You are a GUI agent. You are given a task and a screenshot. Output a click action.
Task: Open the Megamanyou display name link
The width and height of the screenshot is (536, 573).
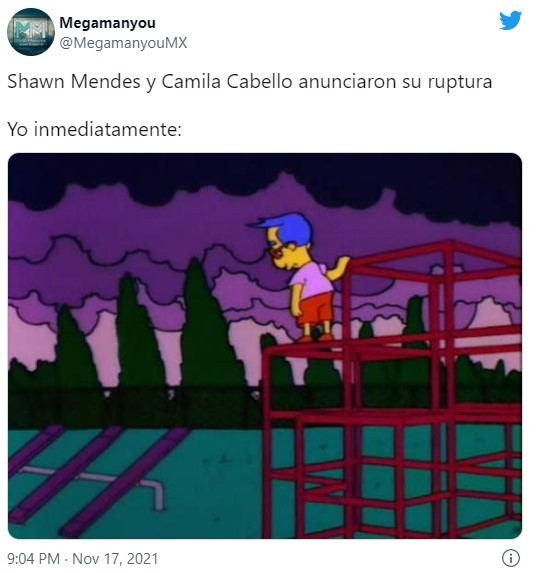click(107, 23)
